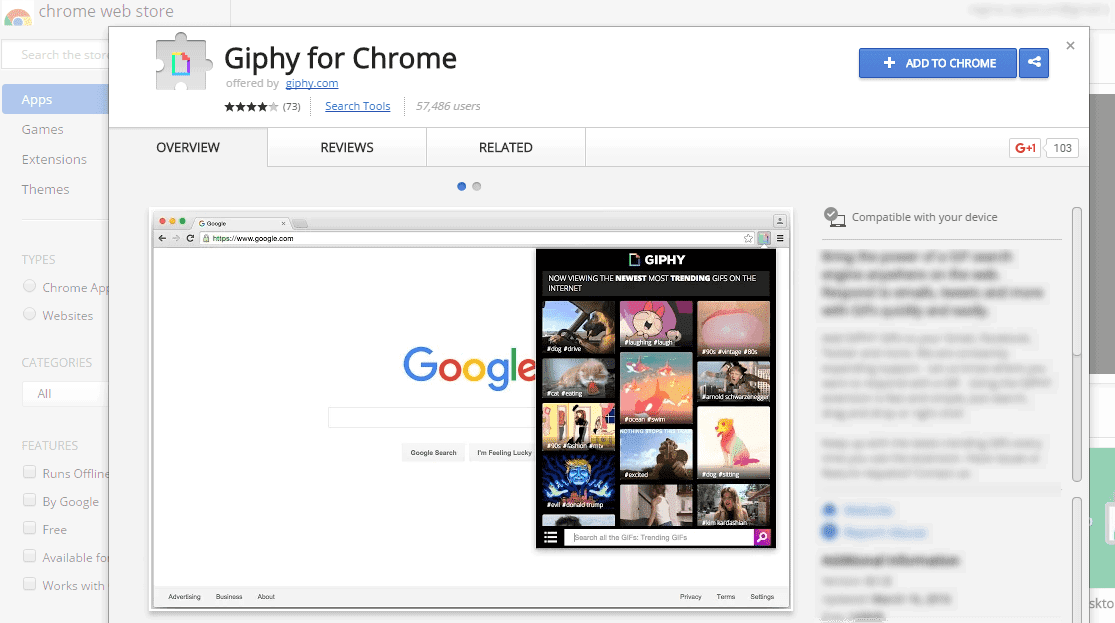Click the 57,486 users text
Screen dimensions: 1115x623
pos(448,106)
